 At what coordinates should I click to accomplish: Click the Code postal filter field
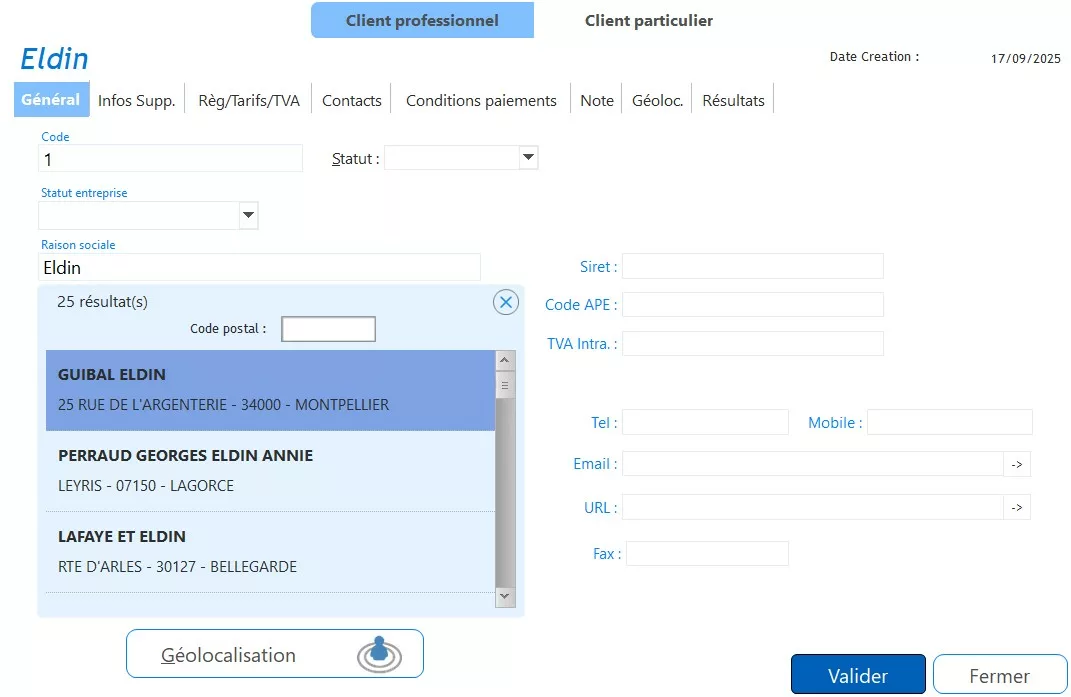pyautogui.click(x=328, y=329)
